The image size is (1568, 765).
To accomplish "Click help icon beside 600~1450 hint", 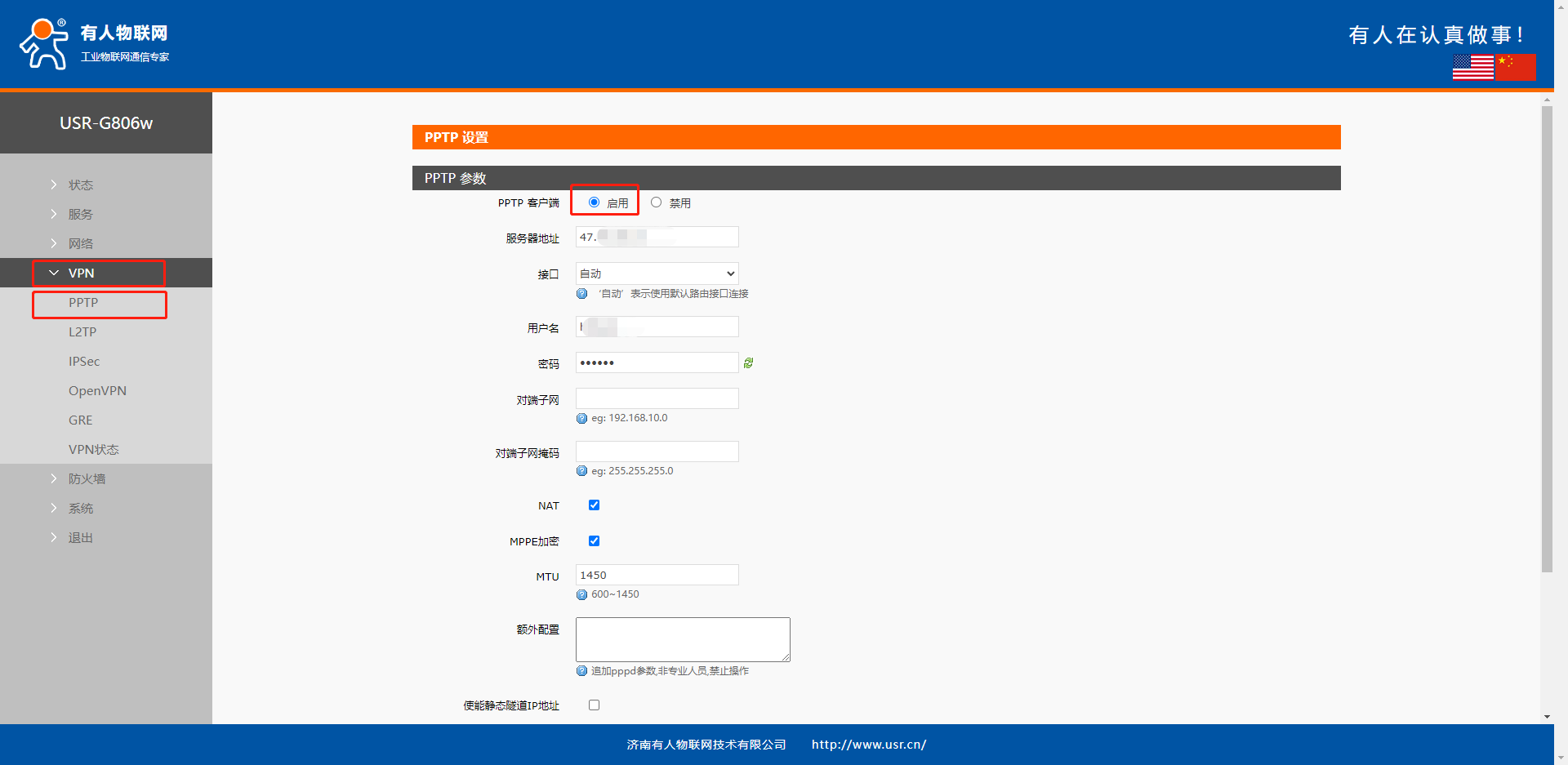I will tap(581, 594).
